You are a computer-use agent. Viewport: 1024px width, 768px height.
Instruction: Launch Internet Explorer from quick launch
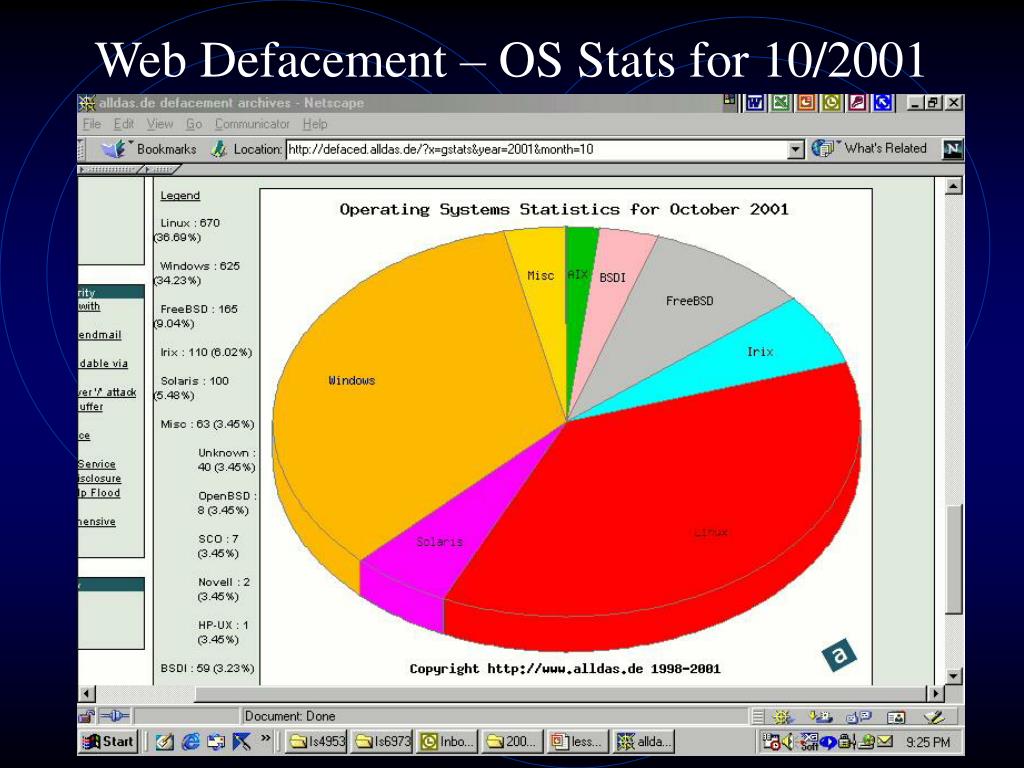click(x=191, y=741)
